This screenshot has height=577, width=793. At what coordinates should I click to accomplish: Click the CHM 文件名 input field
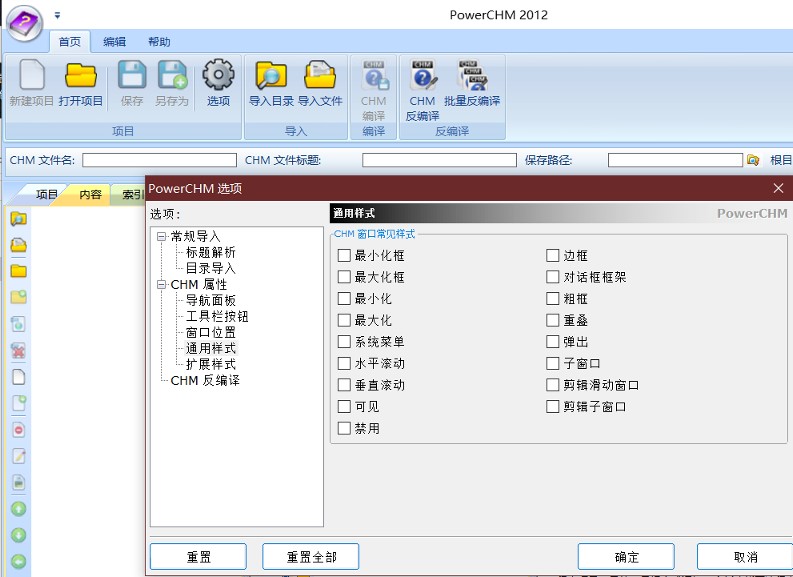159,160
